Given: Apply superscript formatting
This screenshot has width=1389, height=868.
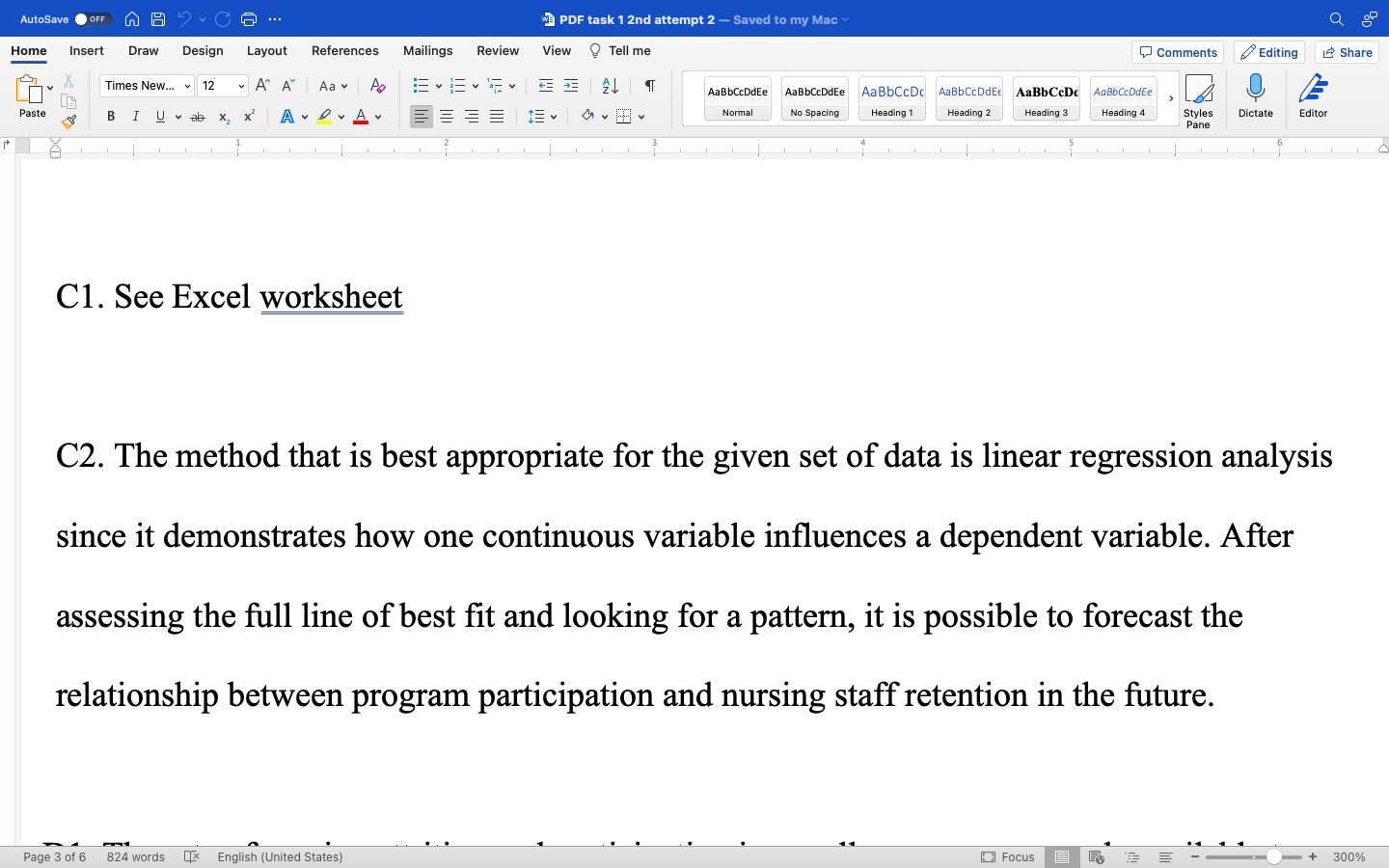Looking at the screenshot, I should [x=249, y=116].
